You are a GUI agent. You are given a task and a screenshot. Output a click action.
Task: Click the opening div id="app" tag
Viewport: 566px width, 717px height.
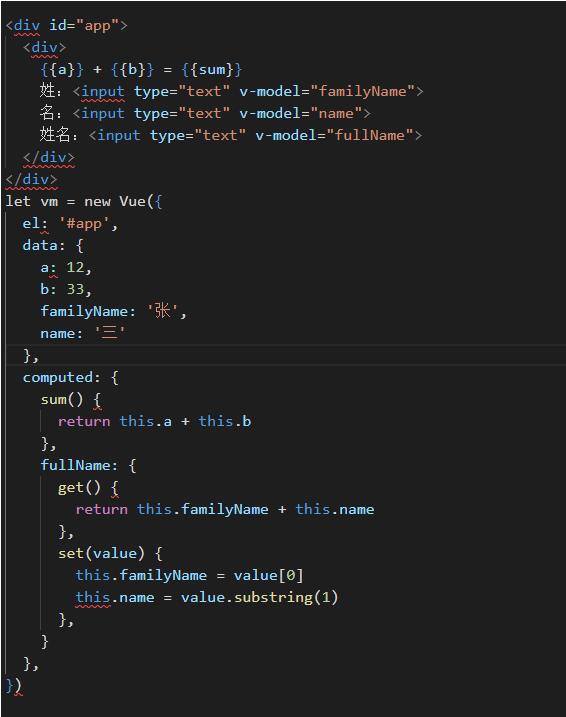click(66, 26)
